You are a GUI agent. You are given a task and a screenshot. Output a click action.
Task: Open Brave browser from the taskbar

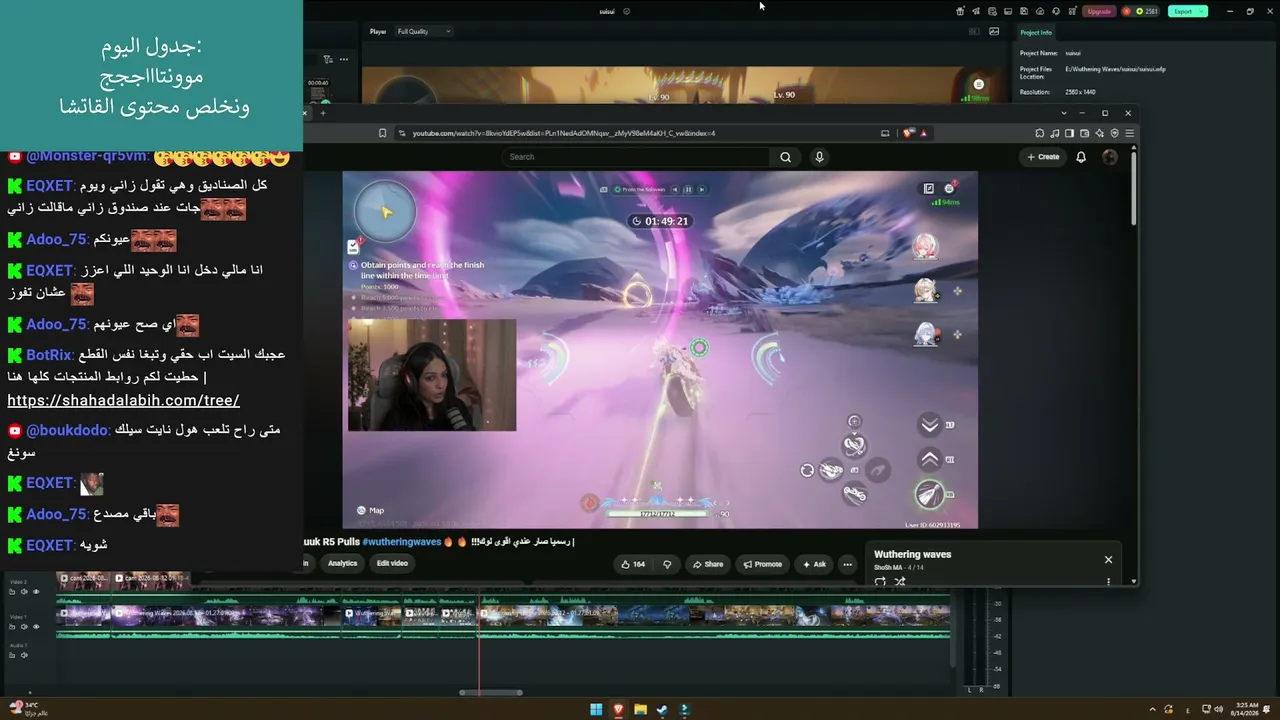click(x=618, y=710)
